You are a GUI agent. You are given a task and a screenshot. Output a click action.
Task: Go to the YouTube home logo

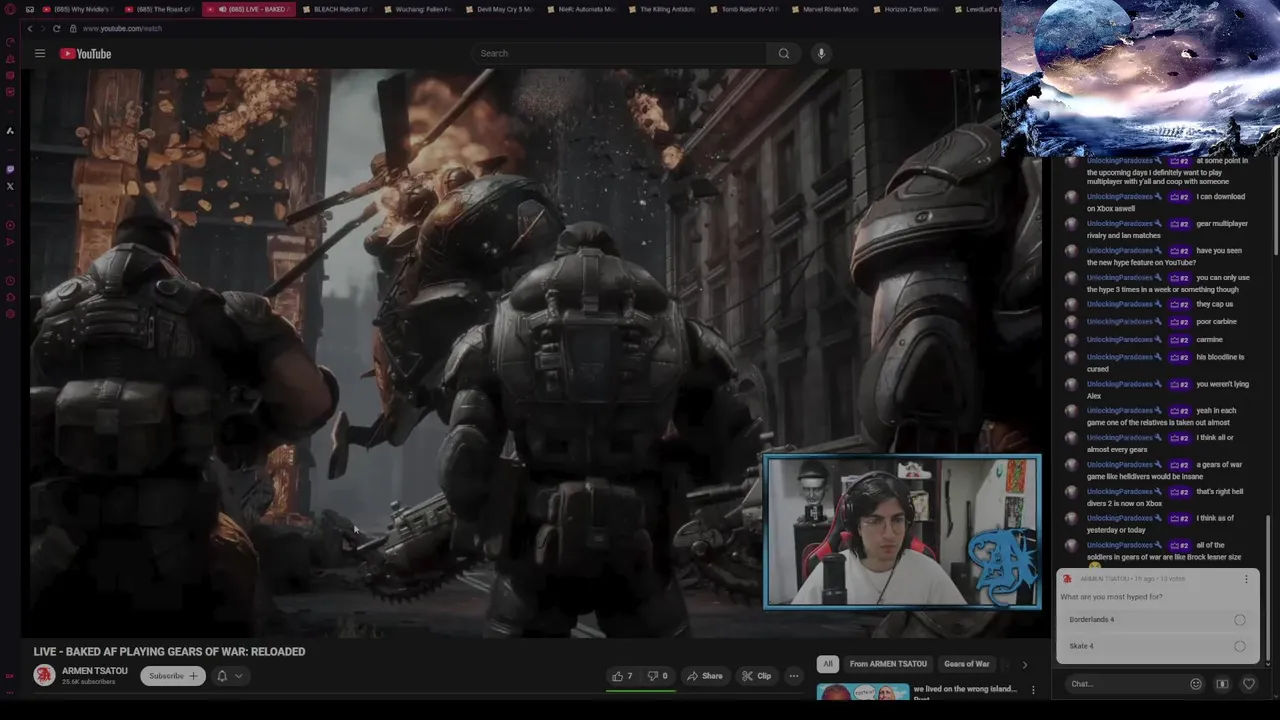[x=85, y=53]
